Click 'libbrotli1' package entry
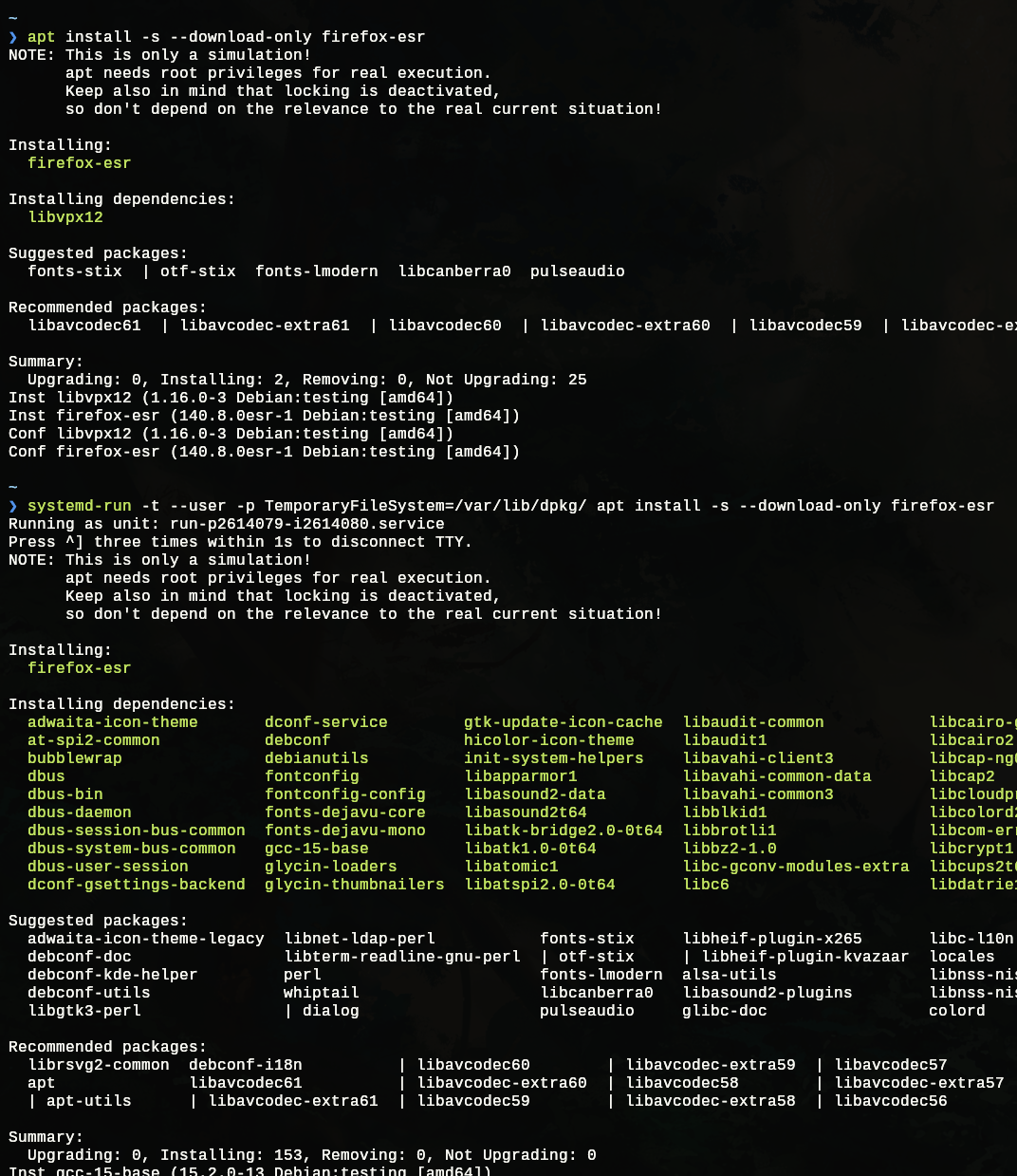Screen dimensions: 1017x1176 730,831
